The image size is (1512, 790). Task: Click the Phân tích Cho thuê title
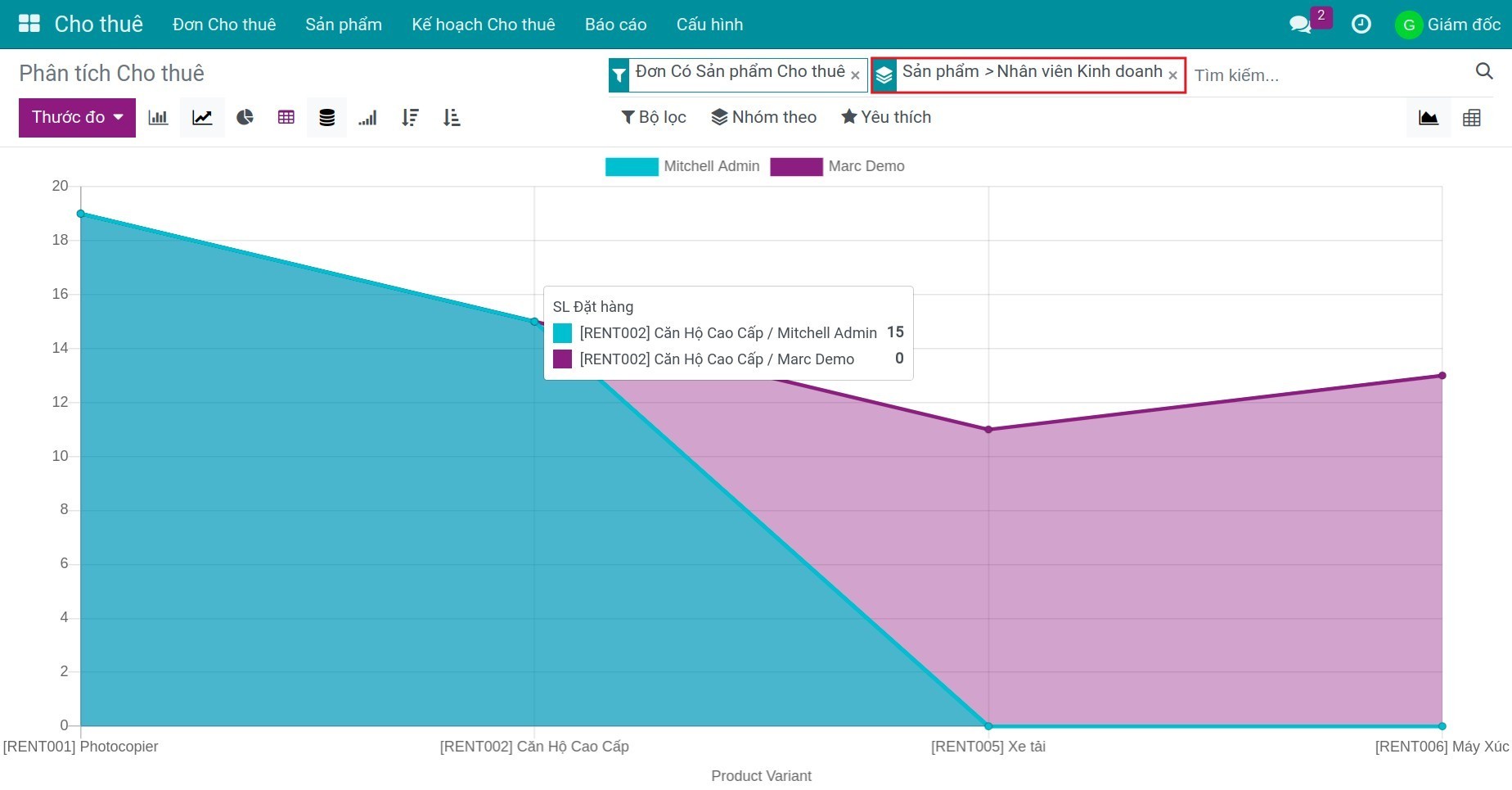[x=112, y=73]
